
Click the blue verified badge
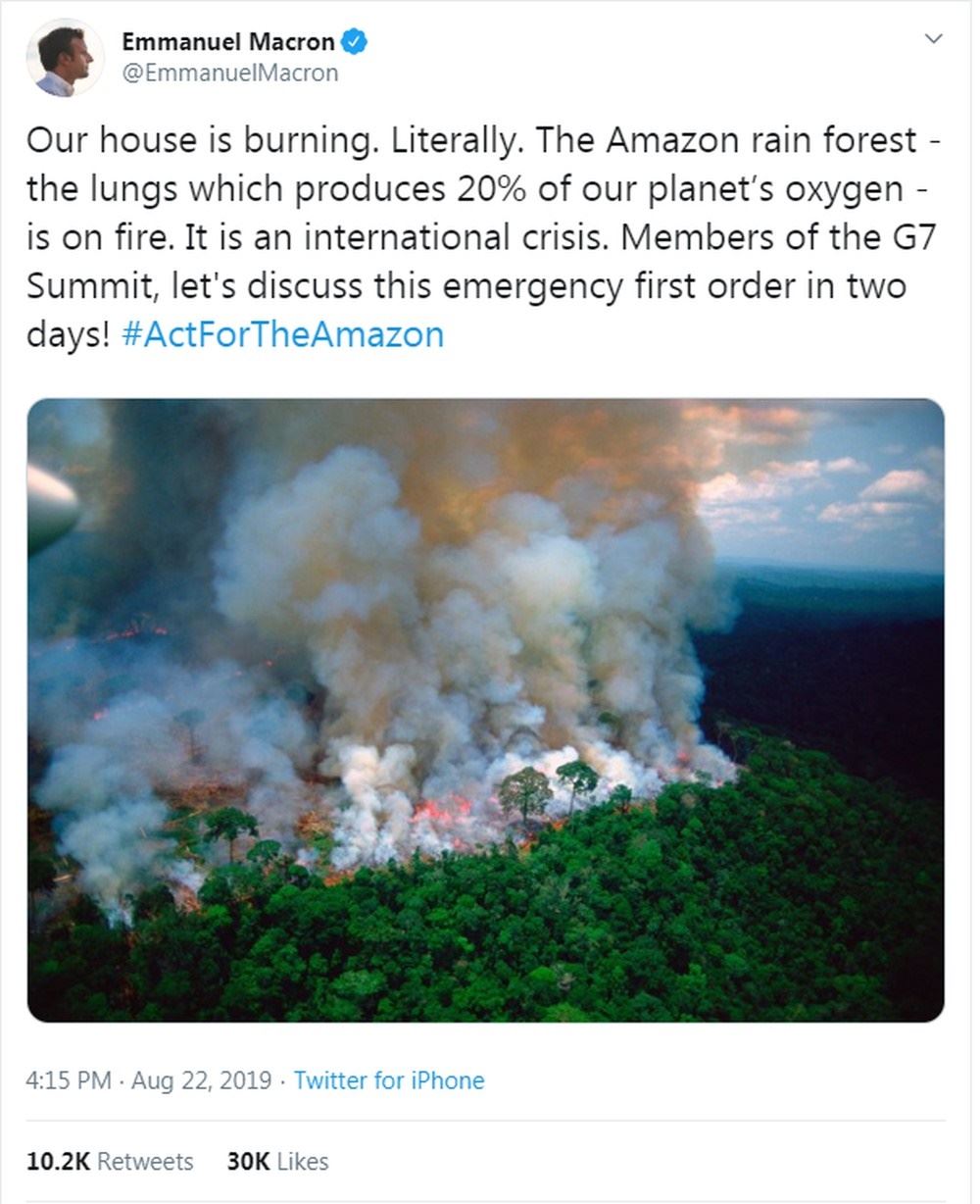pos(352,42)
